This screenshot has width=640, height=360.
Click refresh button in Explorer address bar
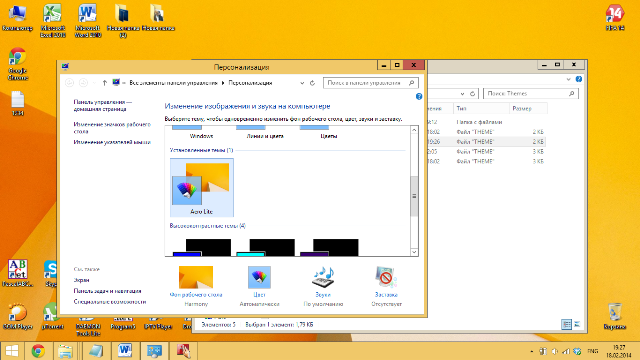[x=472, y=93]
